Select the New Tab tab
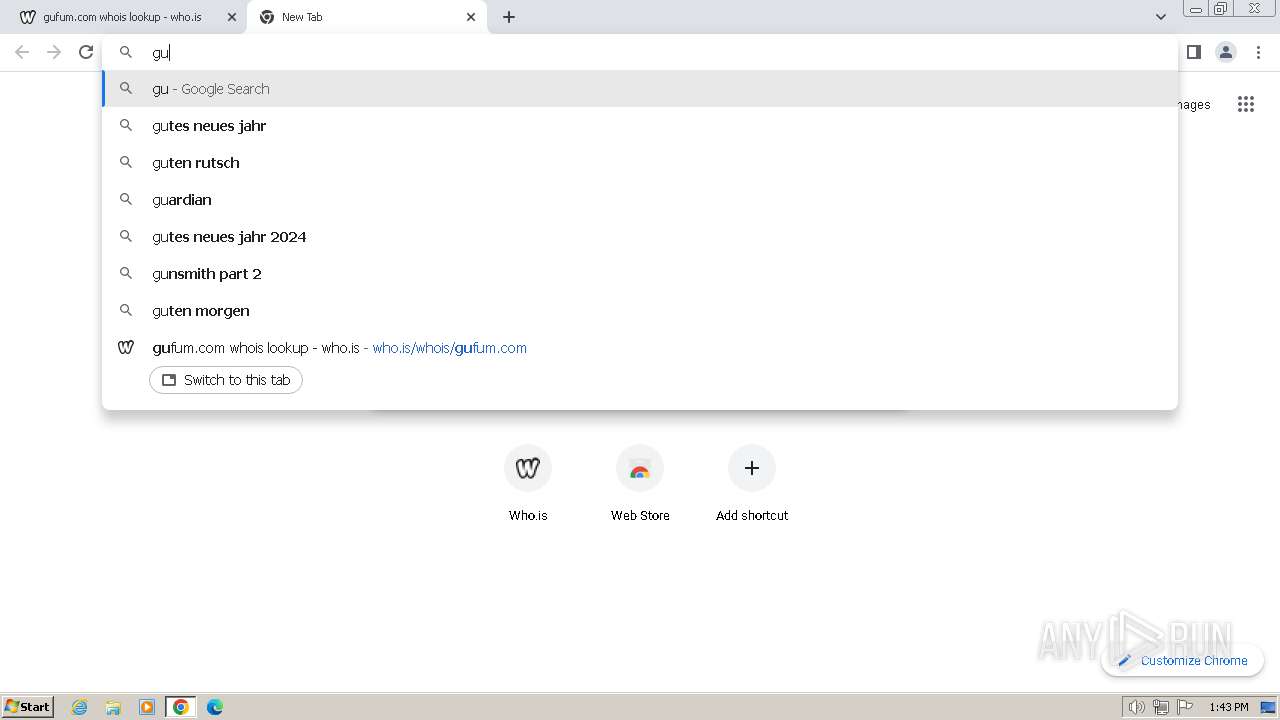 pos(366,17)
